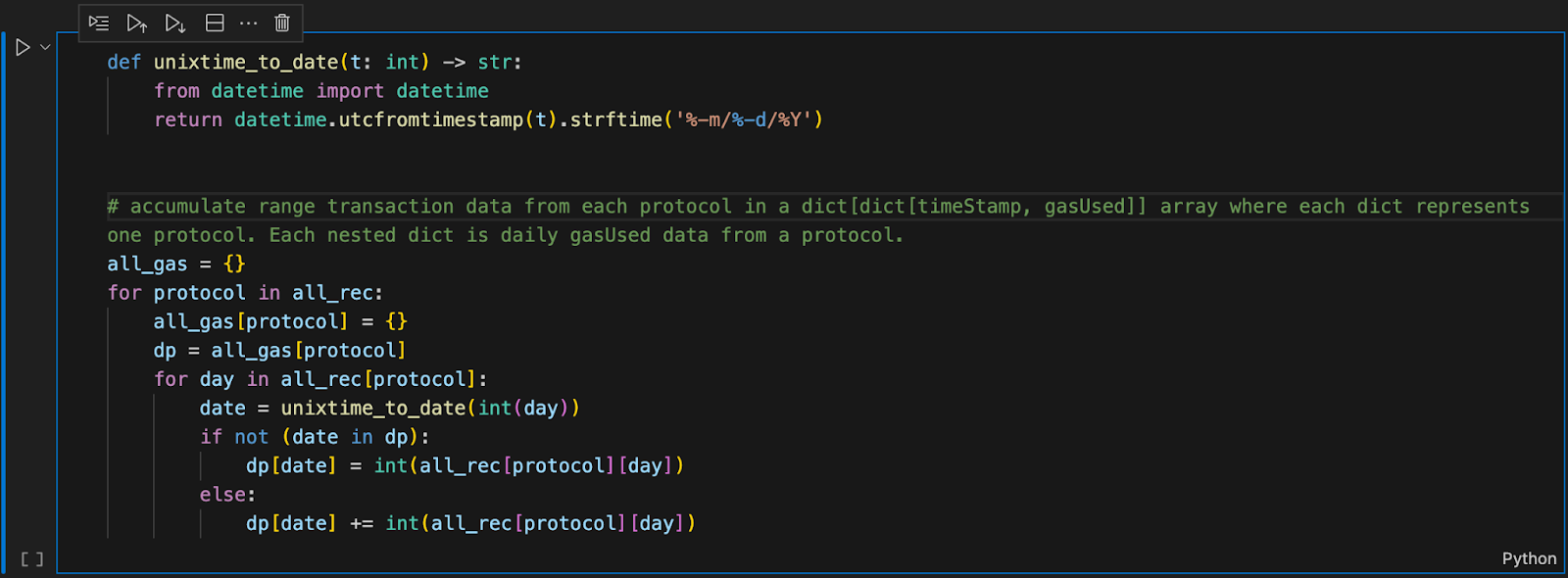Click 'if not (date in dp):' line

(315, 437)
